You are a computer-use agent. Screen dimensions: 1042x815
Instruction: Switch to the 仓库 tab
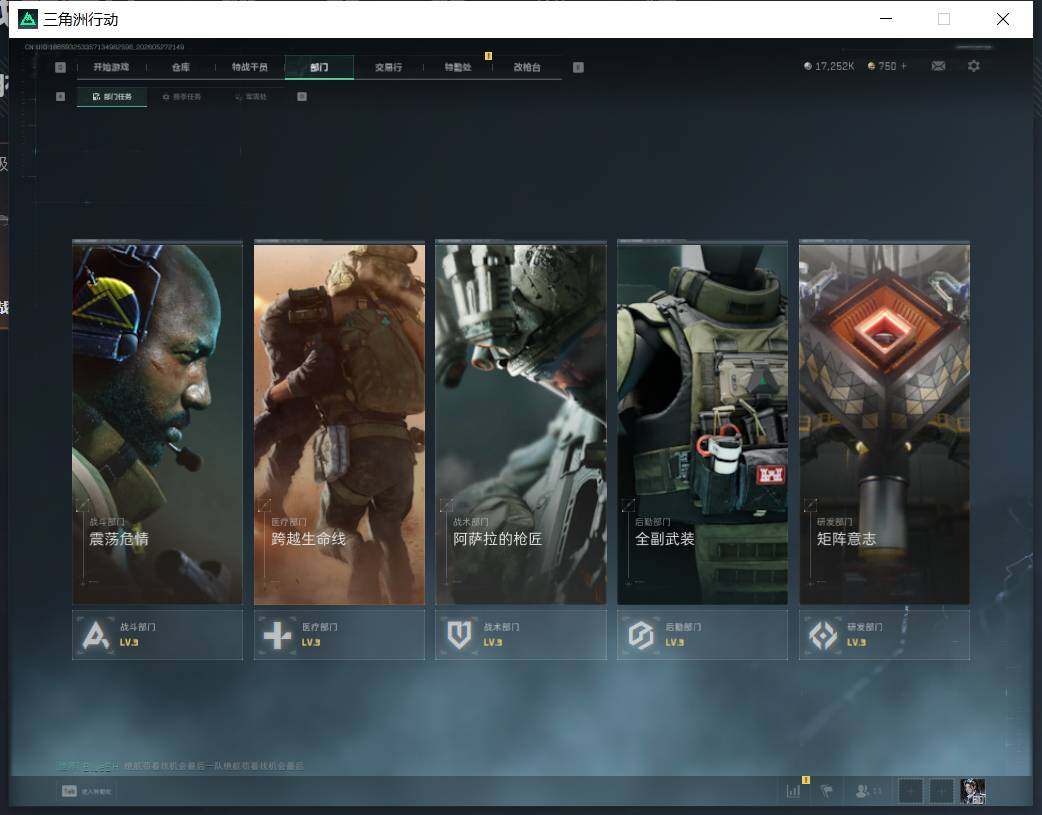pos(180,67)
